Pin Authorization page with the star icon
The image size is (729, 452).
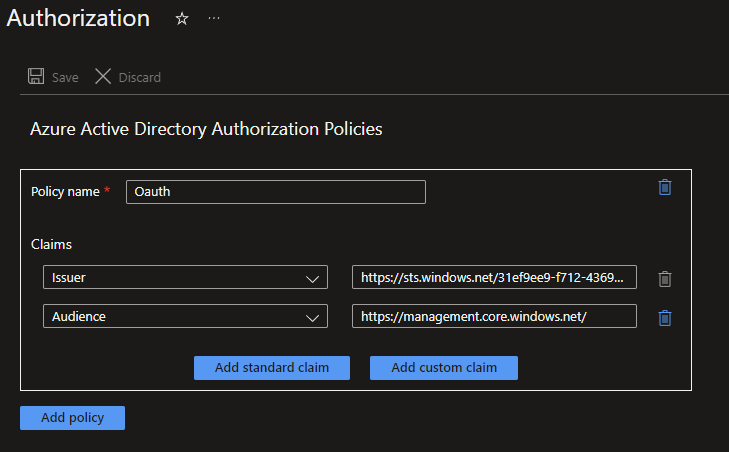click(181, 19)
